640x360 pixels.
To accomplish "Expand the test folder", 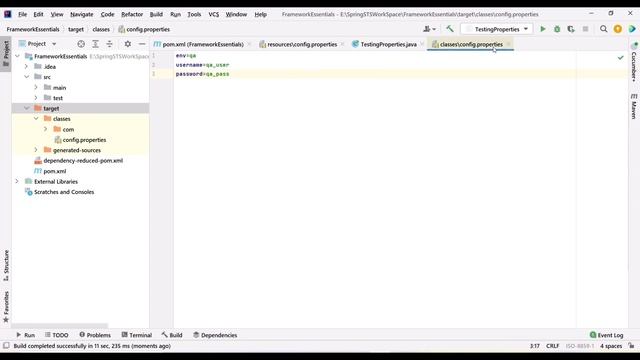I will [36, 98].
